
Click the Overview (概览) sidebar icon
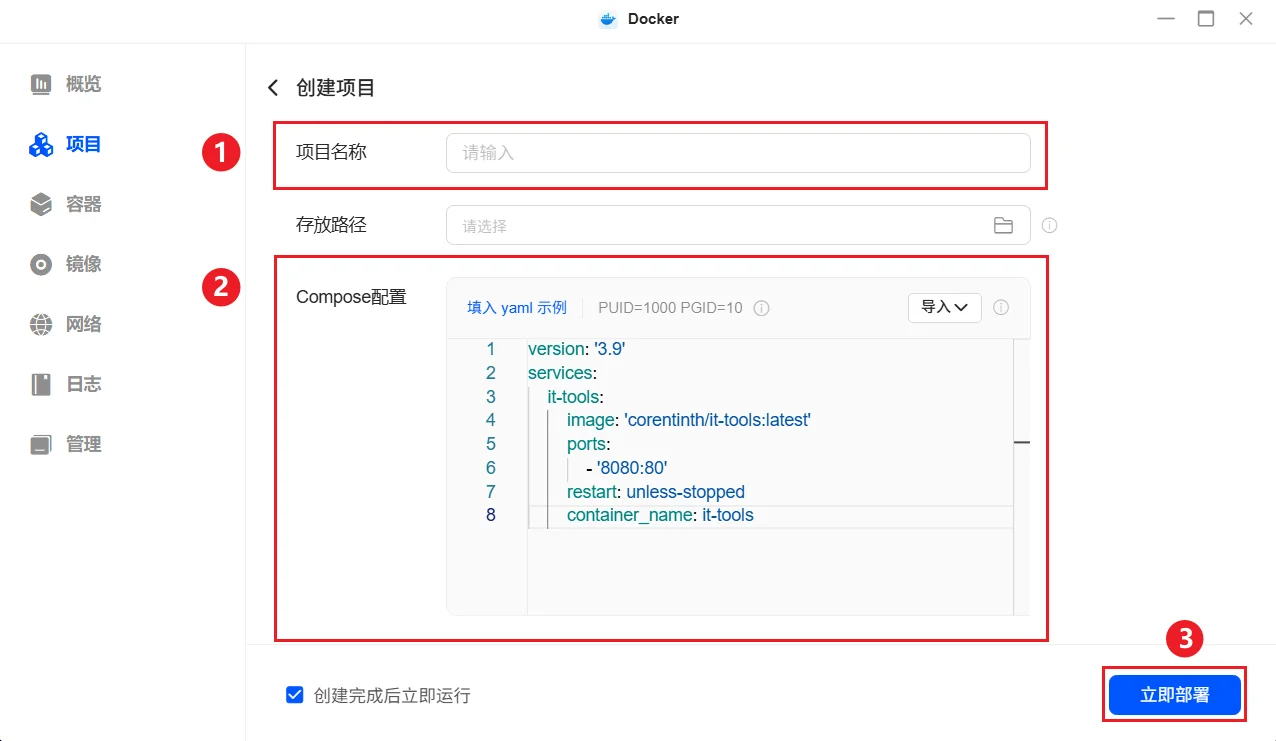41,84
